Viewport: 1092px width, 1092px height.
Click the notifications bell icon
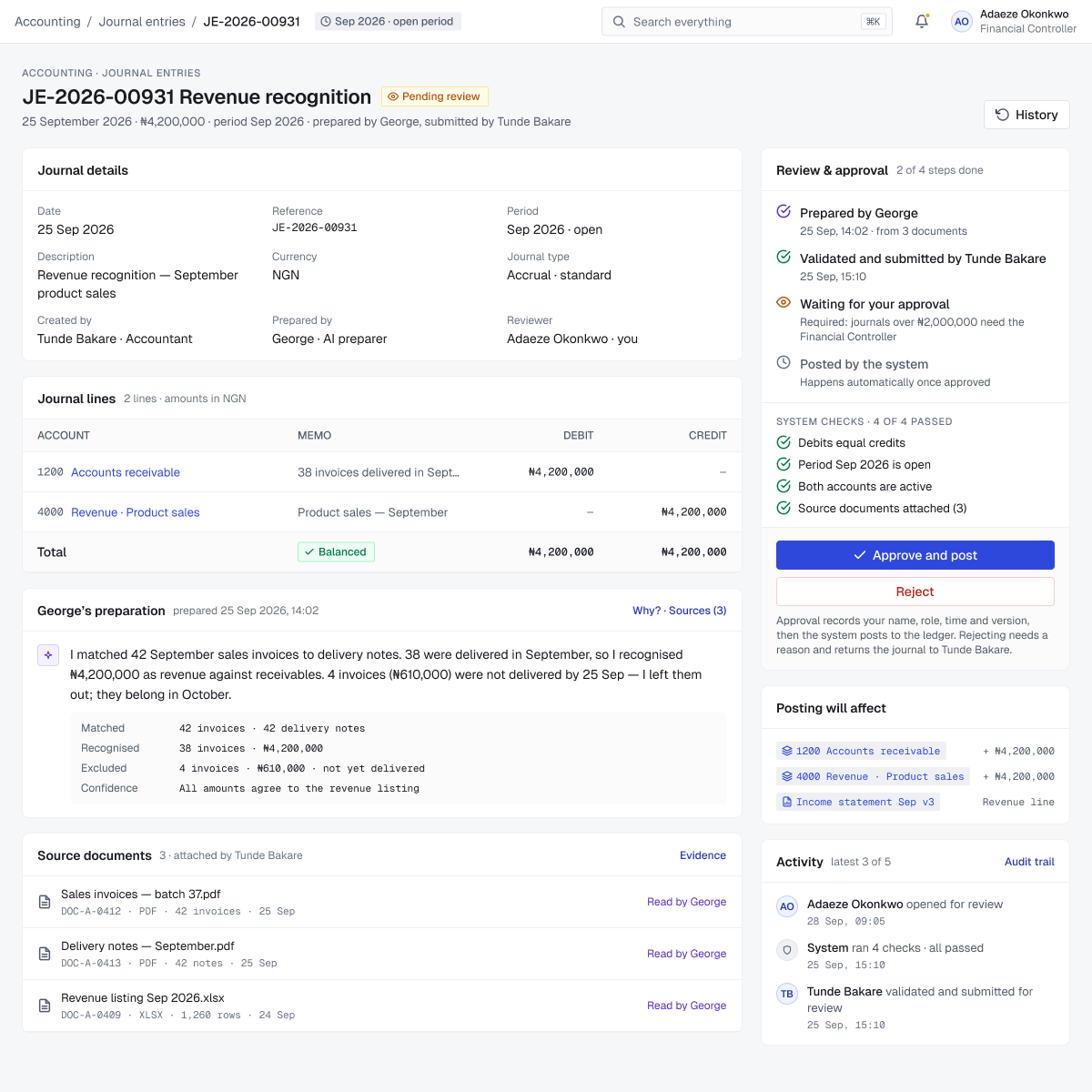pos(922,21)
